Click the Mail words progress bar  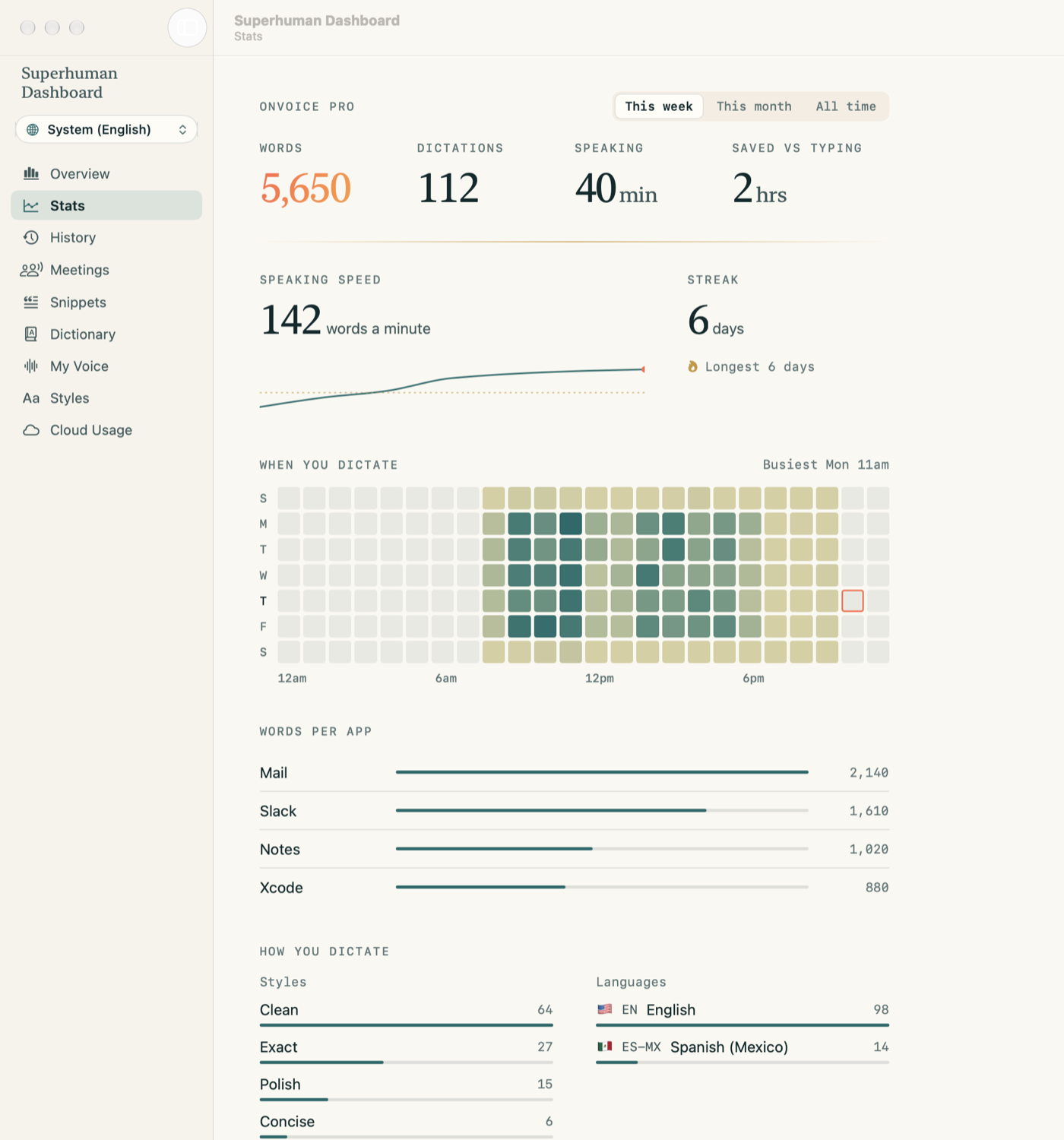(602, 772)
